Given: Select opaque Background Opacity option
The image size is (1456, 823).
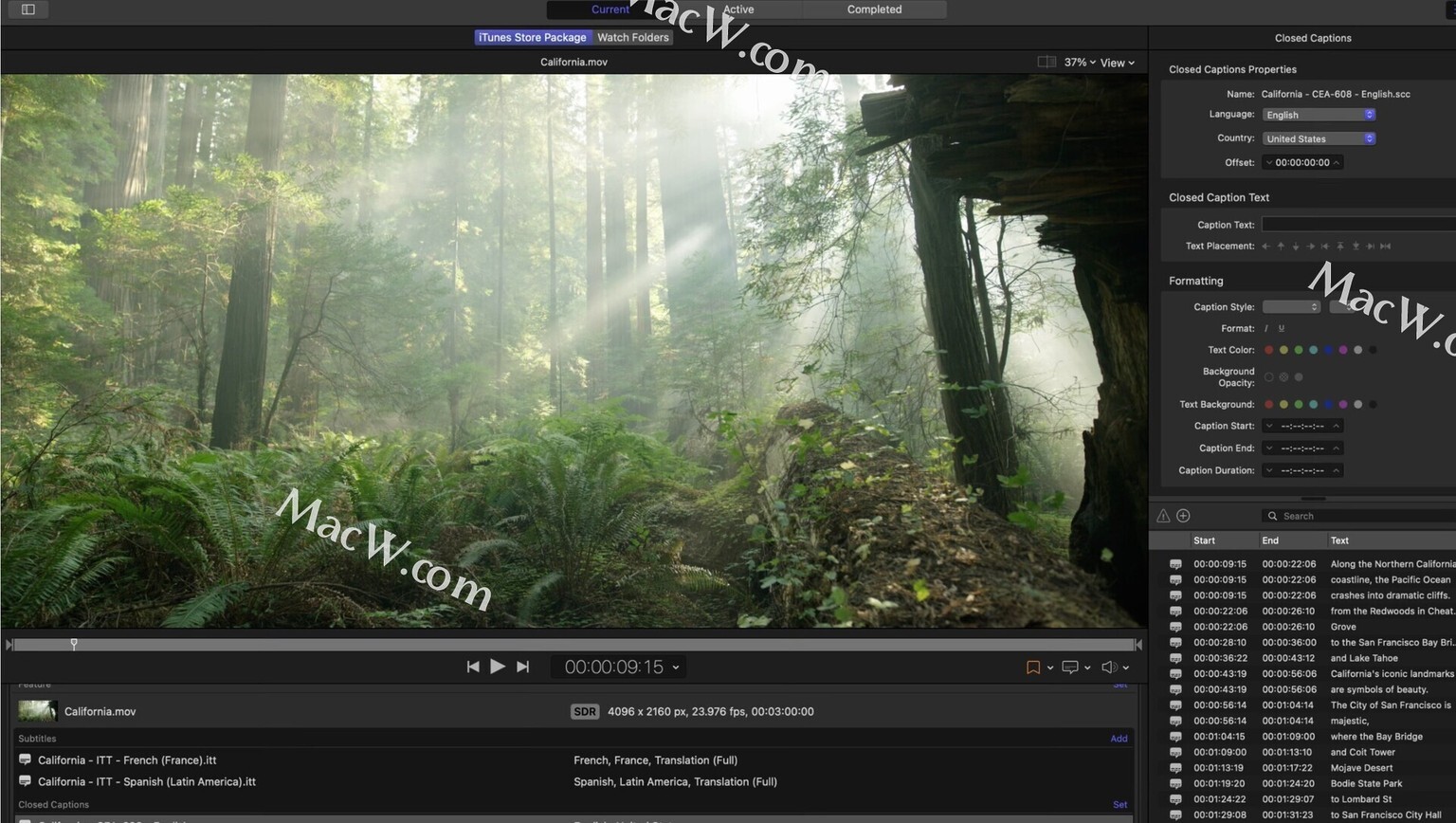Looking at the screenshot, I should (1299, 377).
